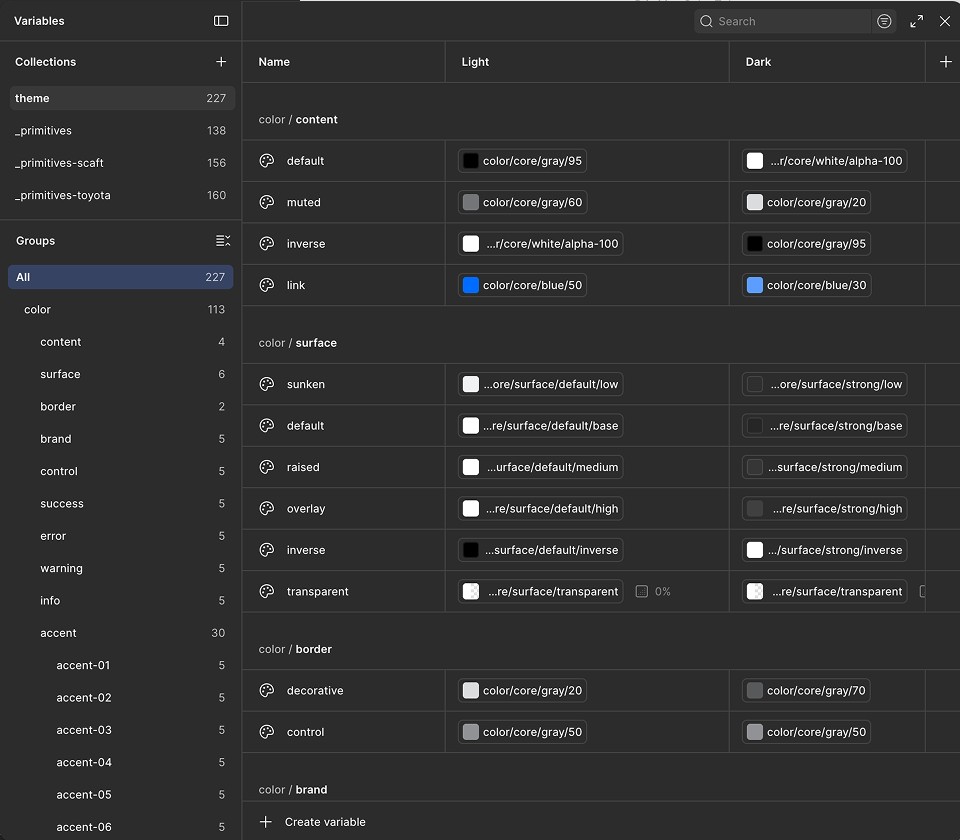960x840 pixels.
Task: Click color/core/blue/30 swatch for link Dark
Action: point(755,285)
